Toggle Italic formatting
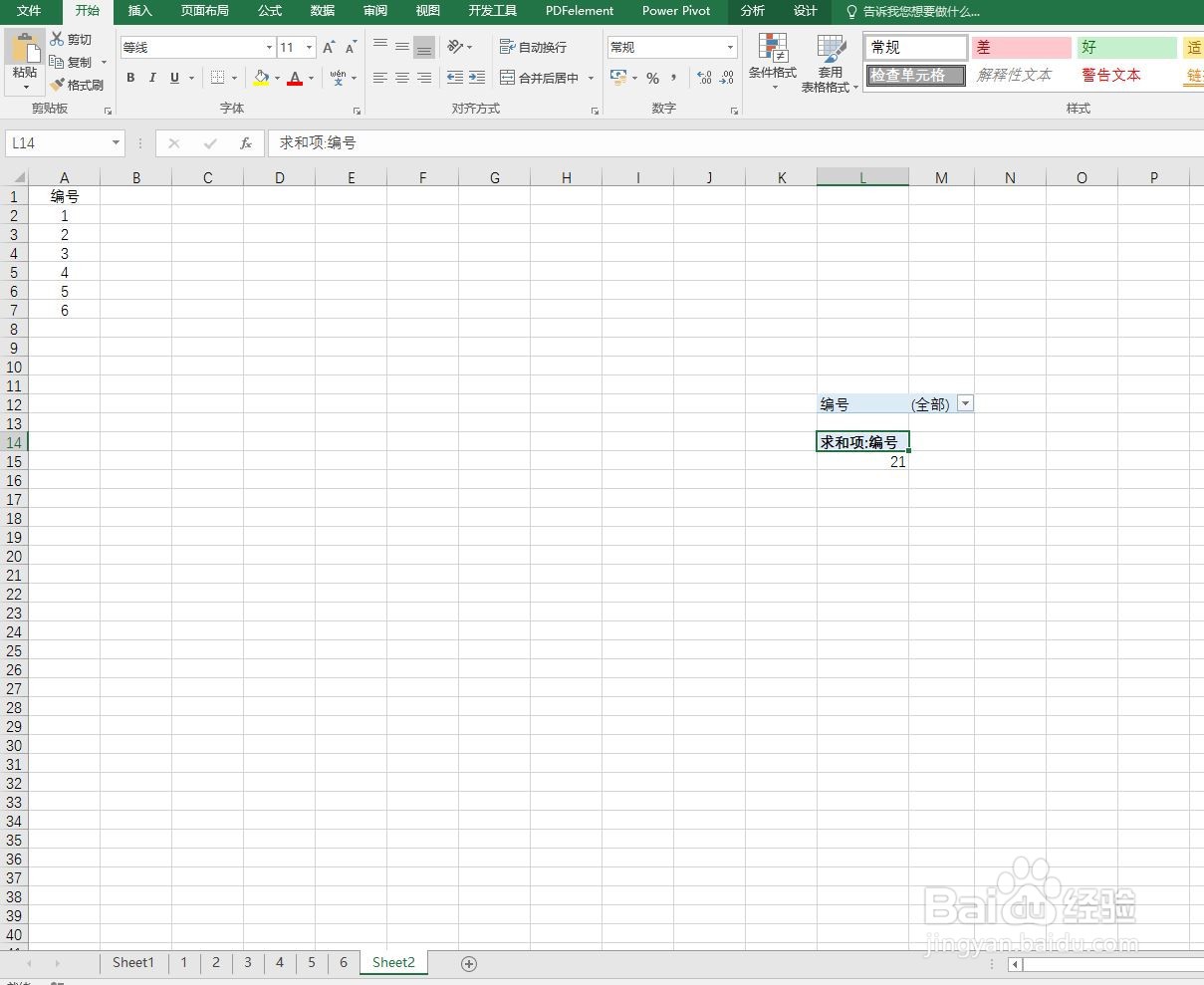Screen dimensions: 1204x985 152,78
